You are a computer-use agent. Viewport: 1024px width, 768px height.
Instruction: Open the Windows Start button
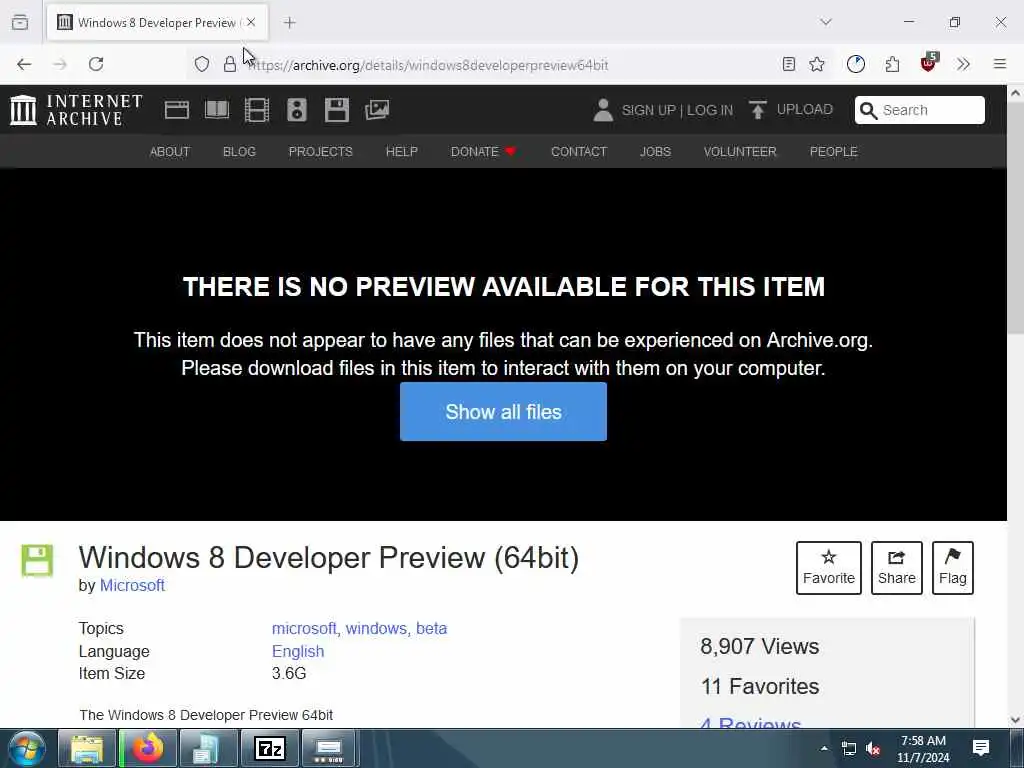[x=26, y=748]
